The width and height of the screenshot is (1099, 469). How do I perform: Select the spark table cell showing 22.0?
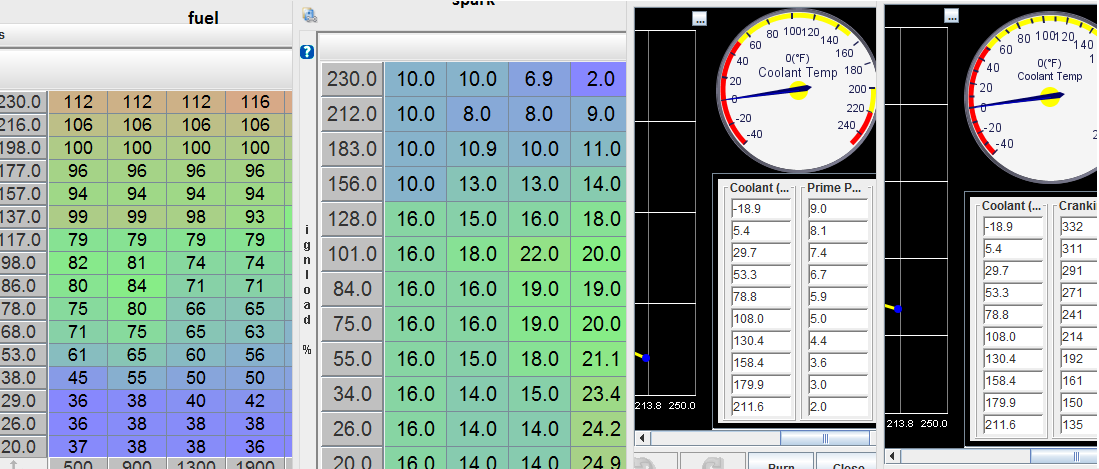point(538,254)
